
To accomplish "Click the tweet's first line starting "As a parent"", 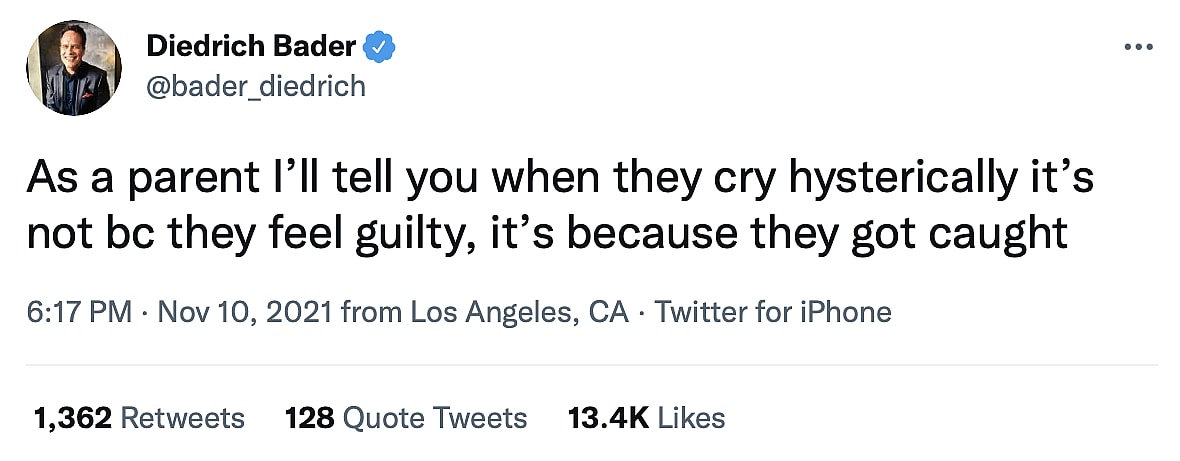I will [x=559, y=180].
